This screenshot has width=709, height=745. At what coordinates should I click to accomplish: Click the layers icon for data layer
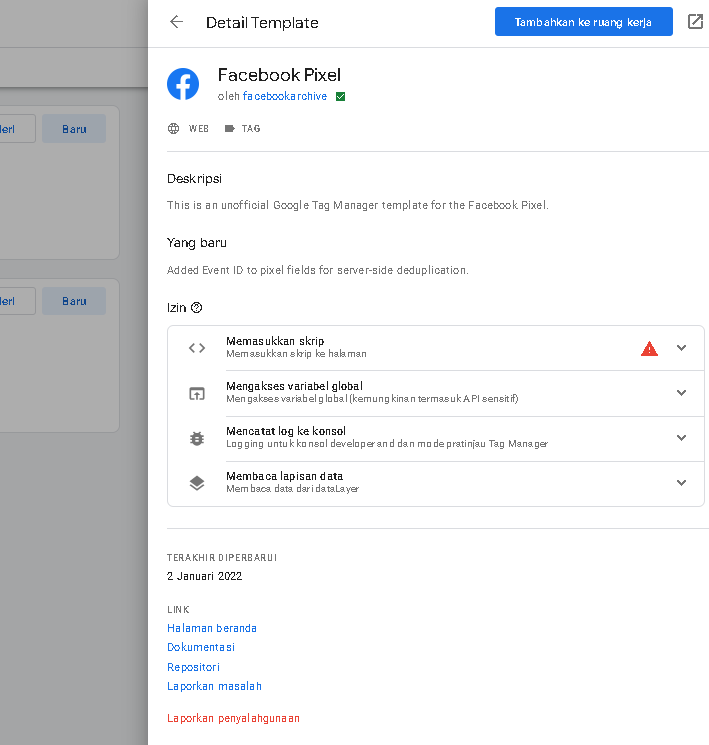(x=197, y=483)
